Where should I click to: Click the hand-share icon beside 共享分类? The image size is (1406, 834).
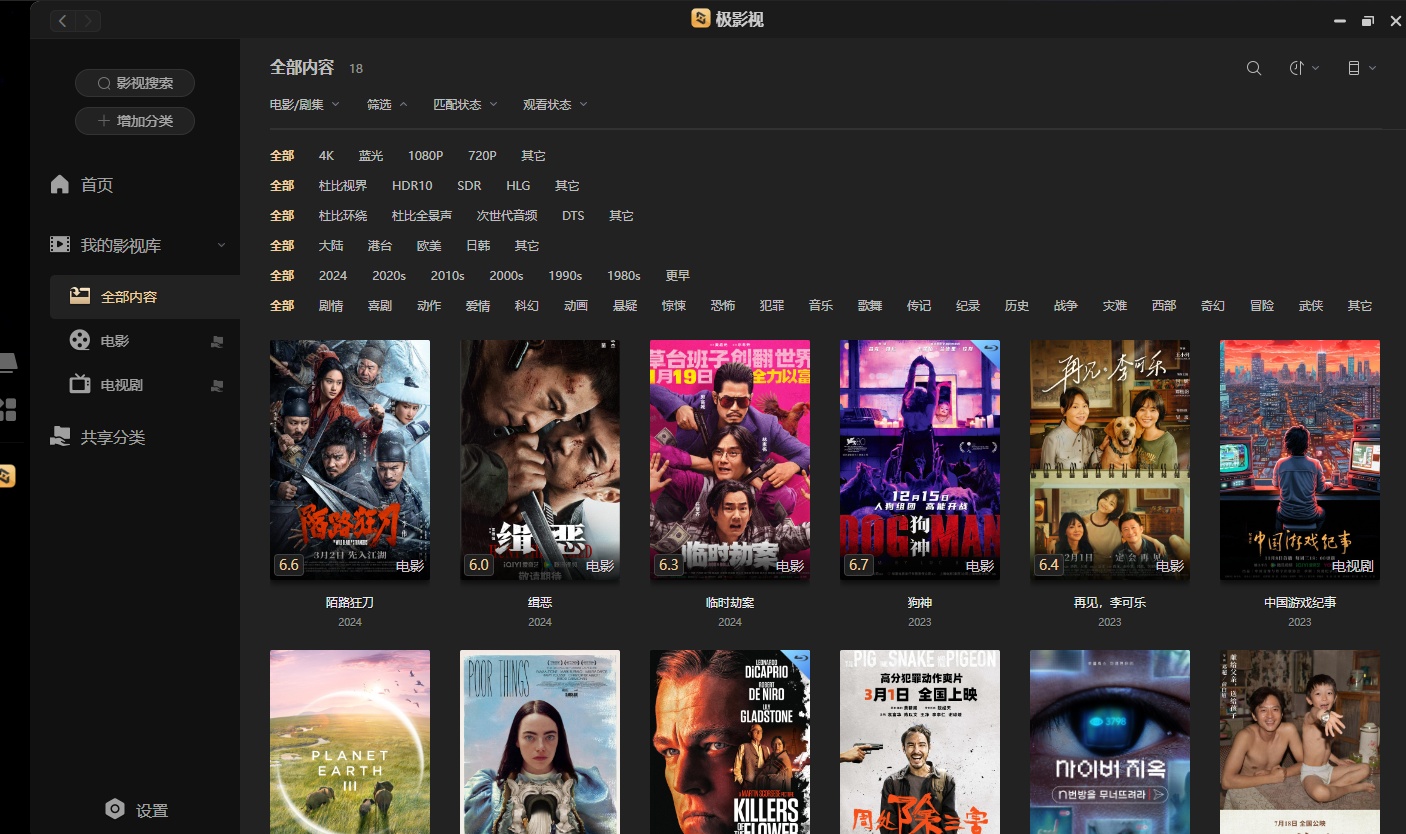[60, 437]
